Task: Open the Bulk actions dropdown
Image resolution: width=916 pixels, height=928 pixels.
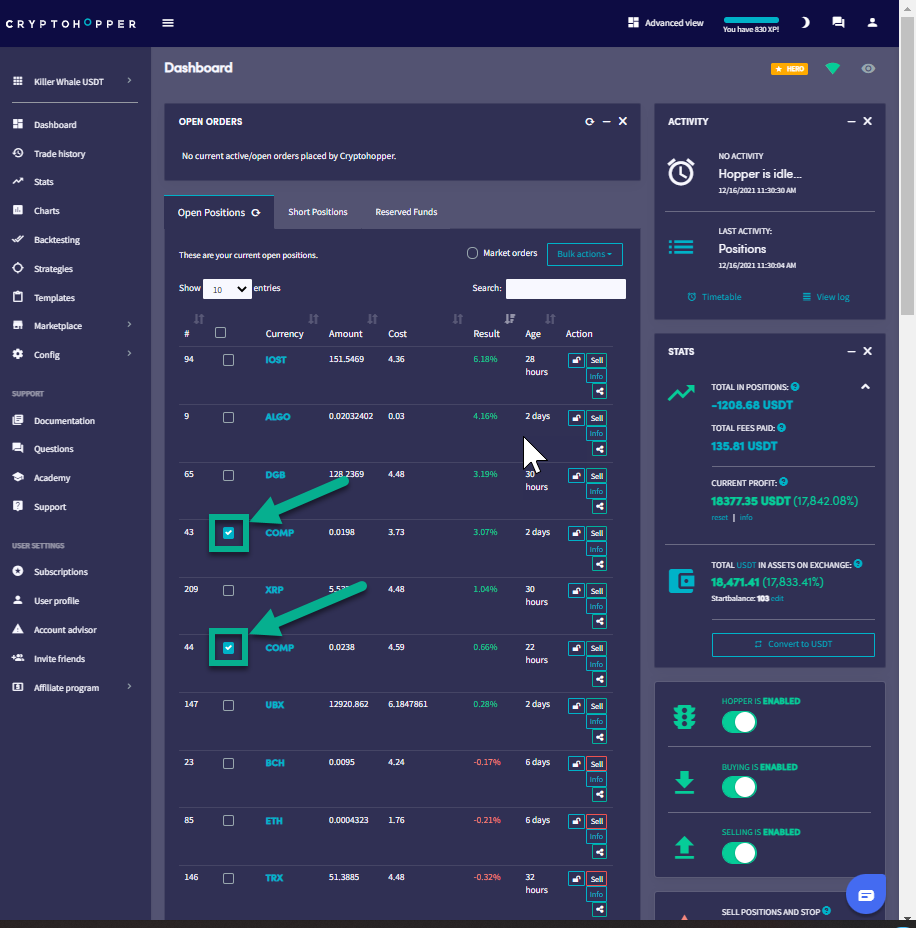Action: click(584, 254)
